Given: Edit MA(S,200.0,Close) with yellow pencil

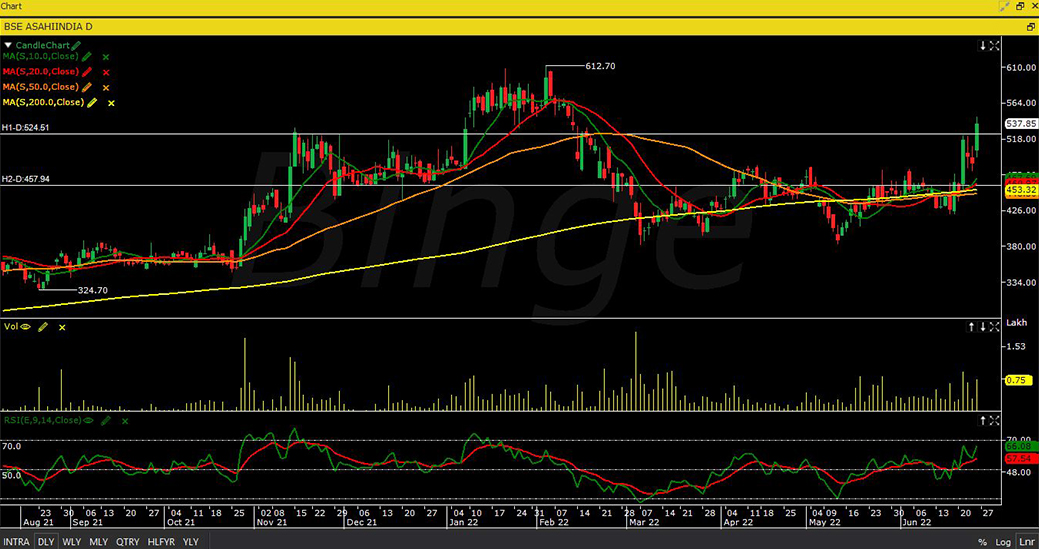Looking at the screenshot, I should pyautogui.click(x=92, y=102).
